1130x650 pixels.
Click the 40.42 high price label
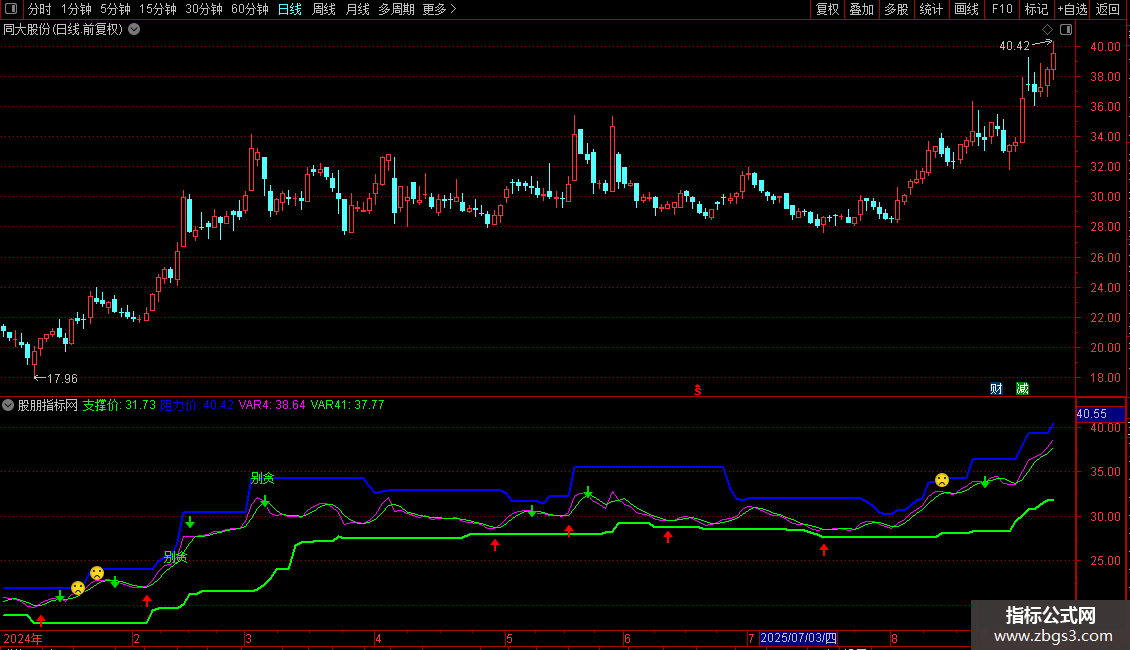click(x=1015, y=46)
